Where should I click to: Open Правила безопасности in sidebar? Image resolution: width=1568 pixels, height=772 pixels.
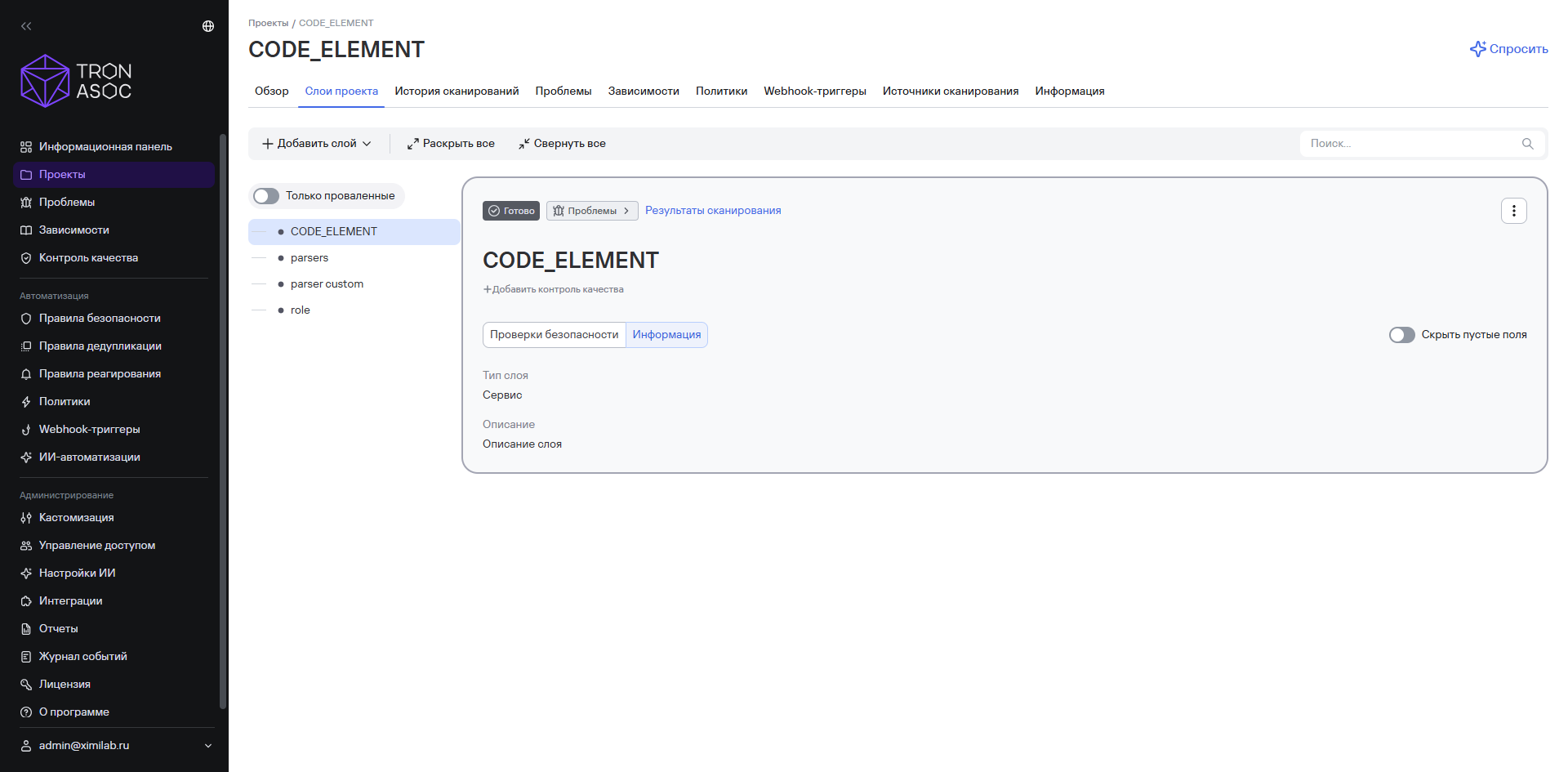[x=114, y=319]
